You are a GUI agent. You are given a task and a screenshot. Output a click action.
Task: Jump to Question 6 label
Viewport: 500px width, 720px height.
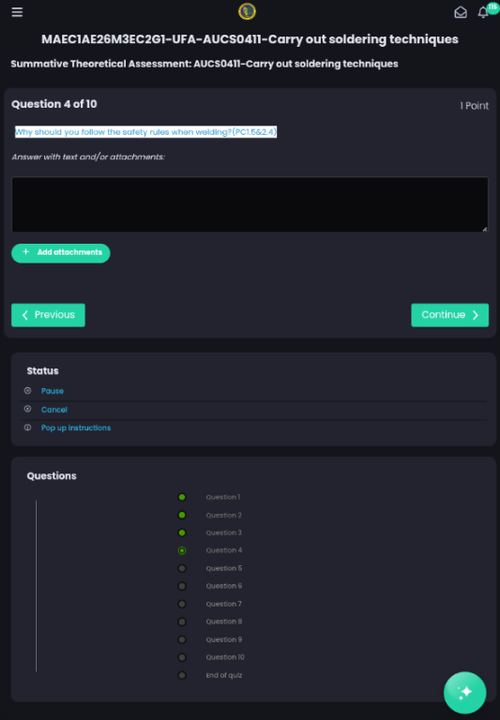pos(224,586)
